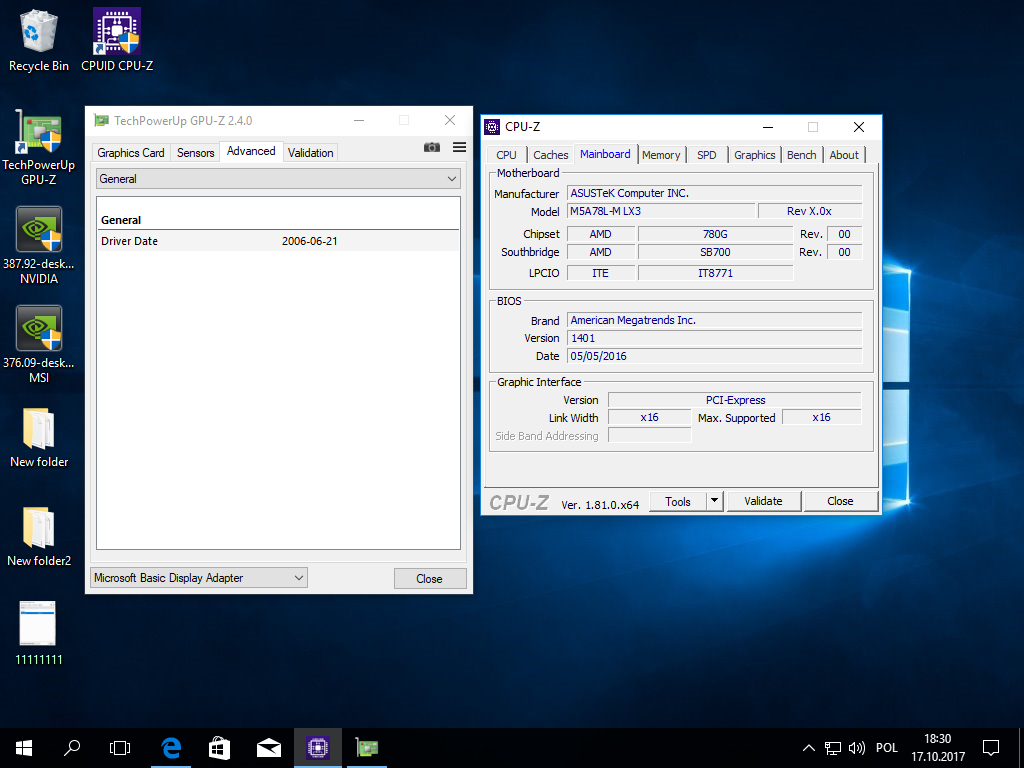Open the Graphics tab in CPU-Z

(754, 155)
